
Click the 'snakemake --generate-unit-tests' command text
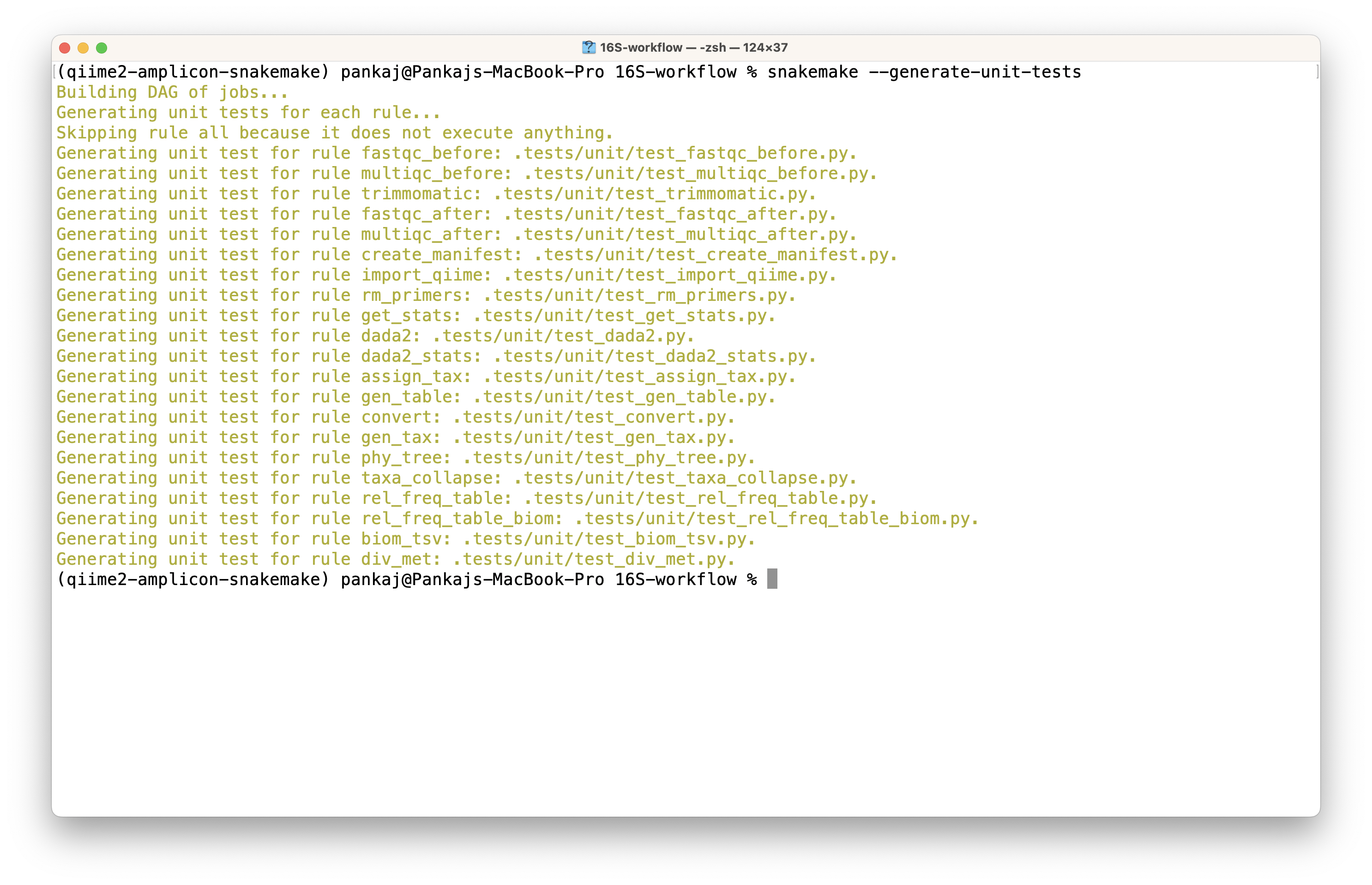pyautogui.click(x=924, y=72)
